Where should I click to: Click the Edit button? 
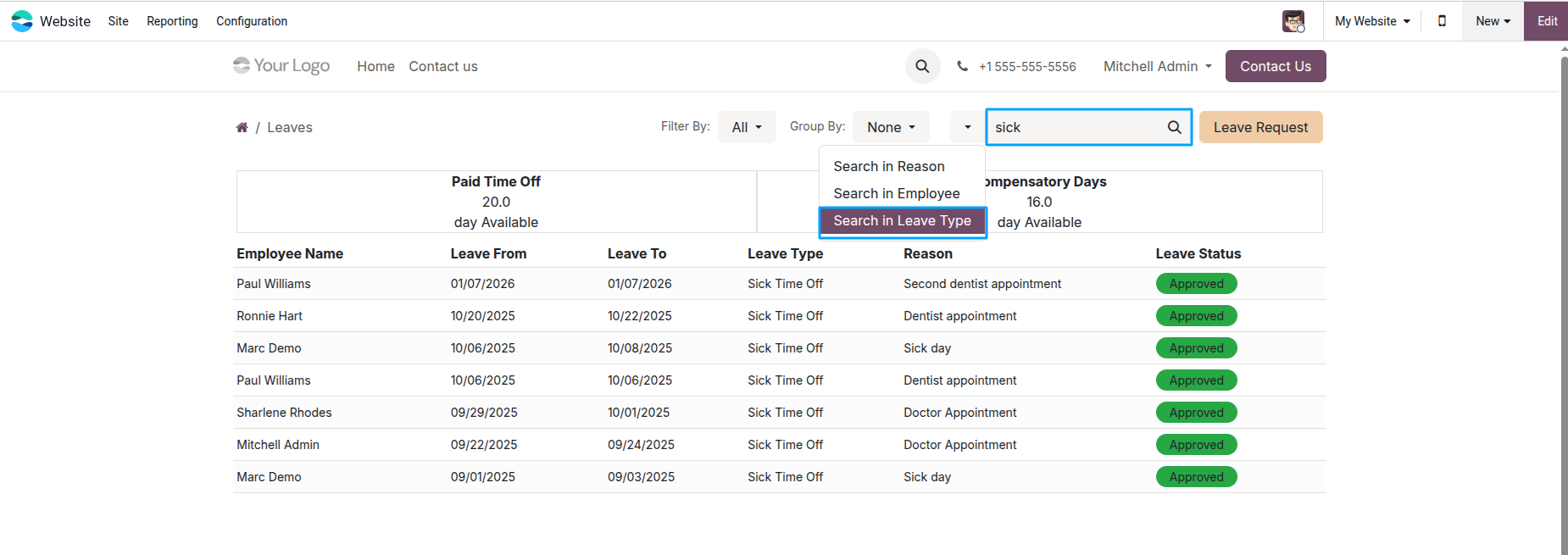pyautogui.click(x=1547, y=21)
